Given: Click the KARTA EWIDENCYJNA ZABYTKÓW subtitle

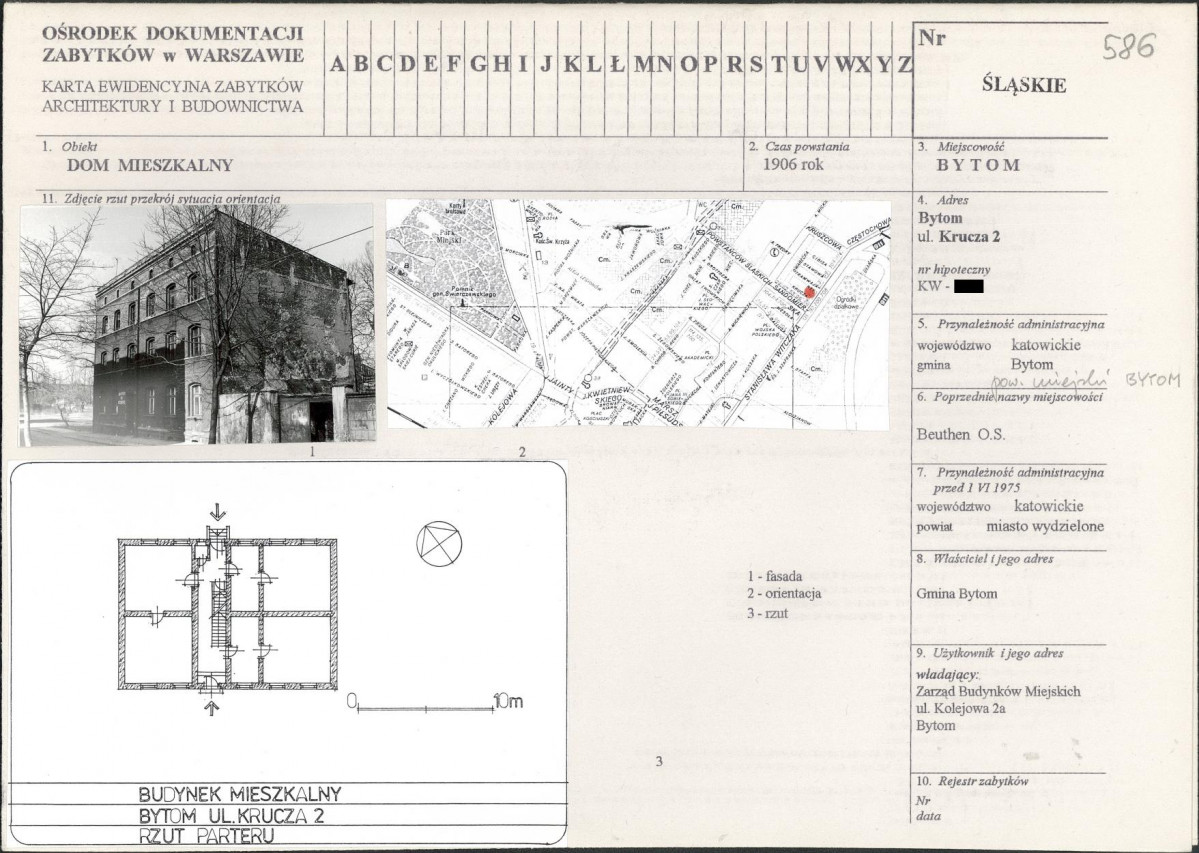Looking at the screenshot, I should 172,97.
